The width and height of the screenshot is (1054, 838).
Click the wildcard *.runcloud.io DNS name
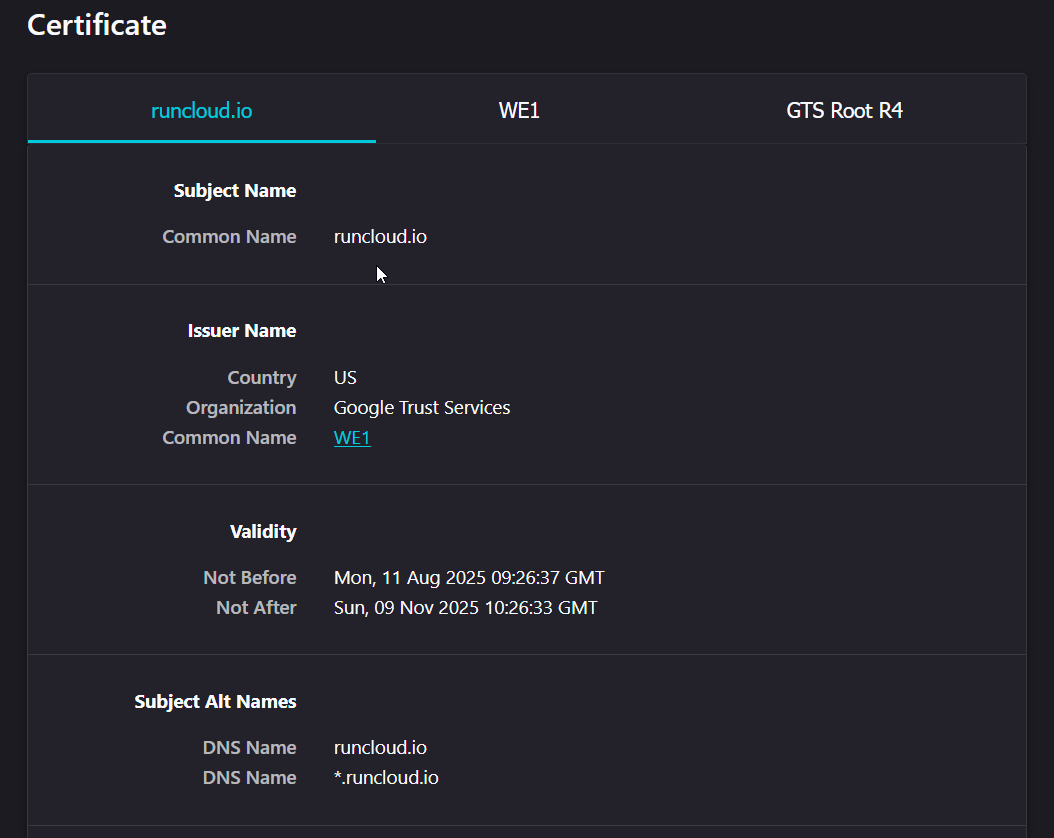click(386, 778)
